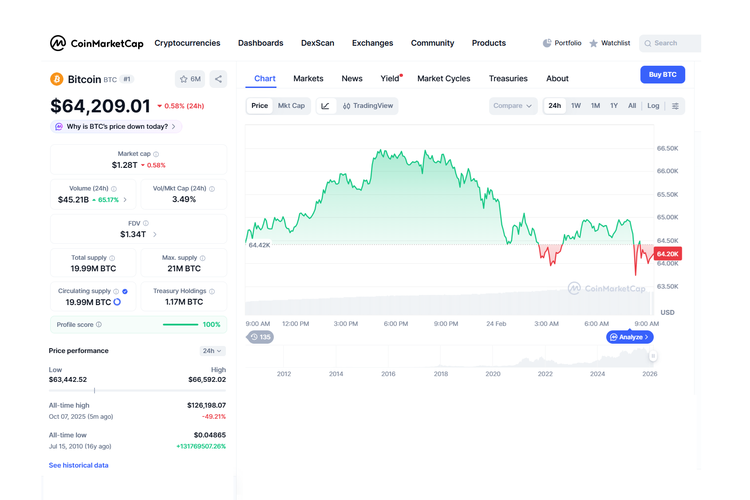Switch to the Markets tab

[308, 78]
